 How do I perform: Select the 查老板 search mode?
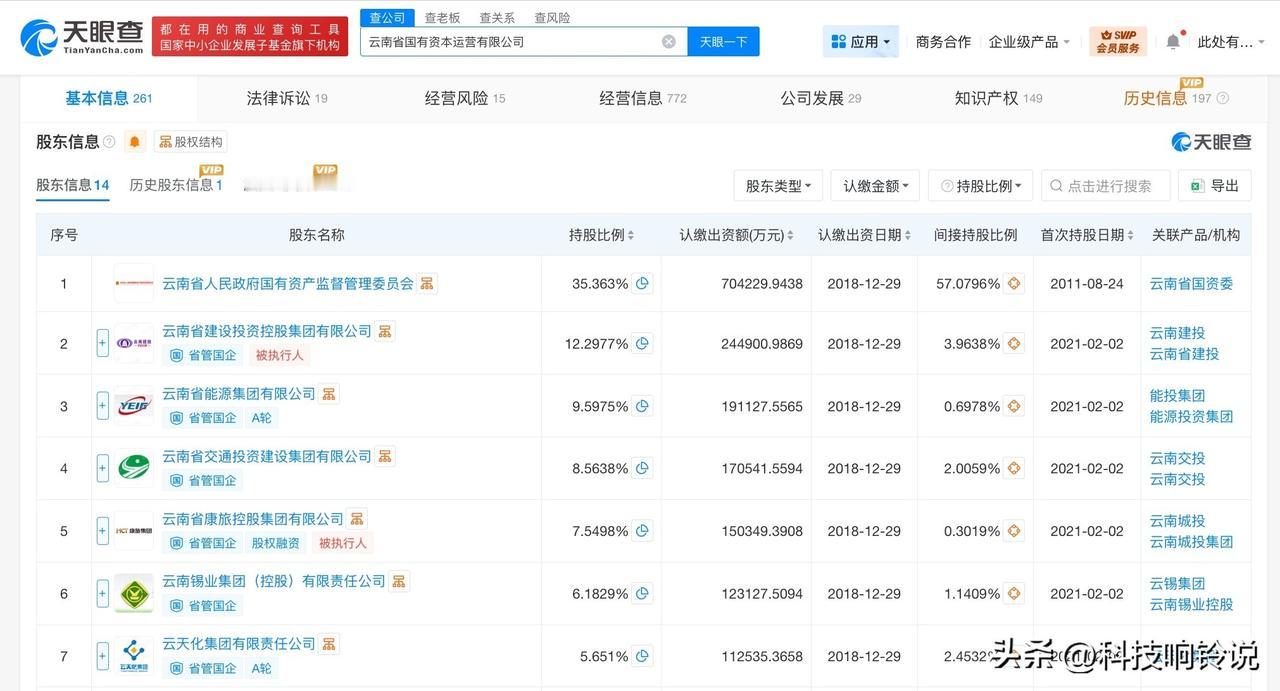442,18
